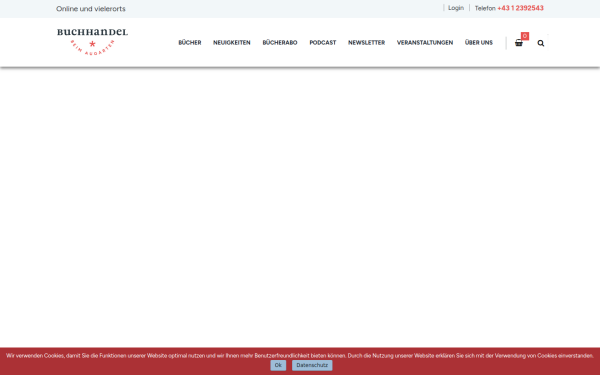Click the 'Telefon' label
This screenshot has width=600, height=375.
[485, 8]
